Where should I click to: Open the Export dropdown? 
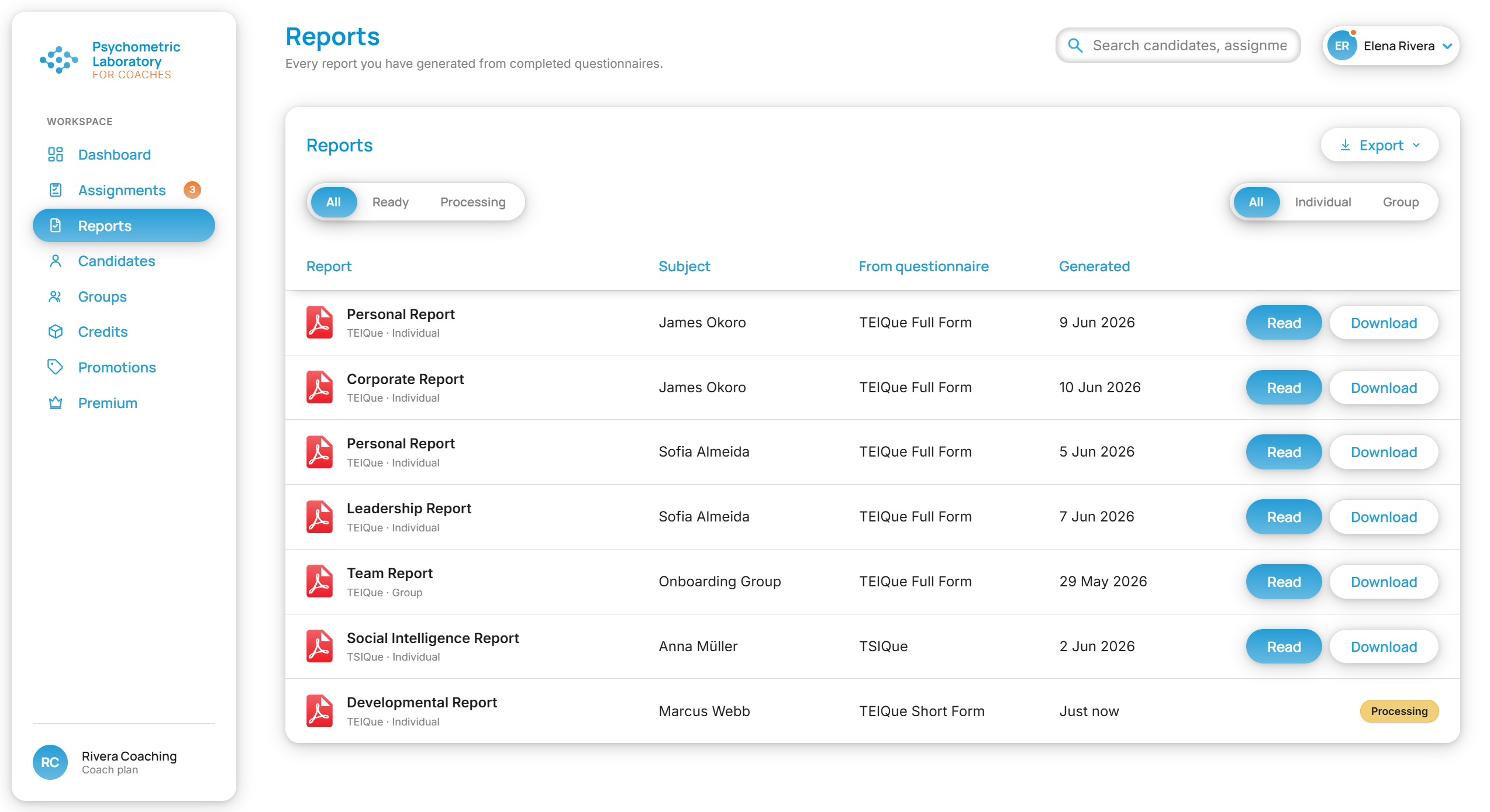pyautogui.click(x=1379, y=145)
